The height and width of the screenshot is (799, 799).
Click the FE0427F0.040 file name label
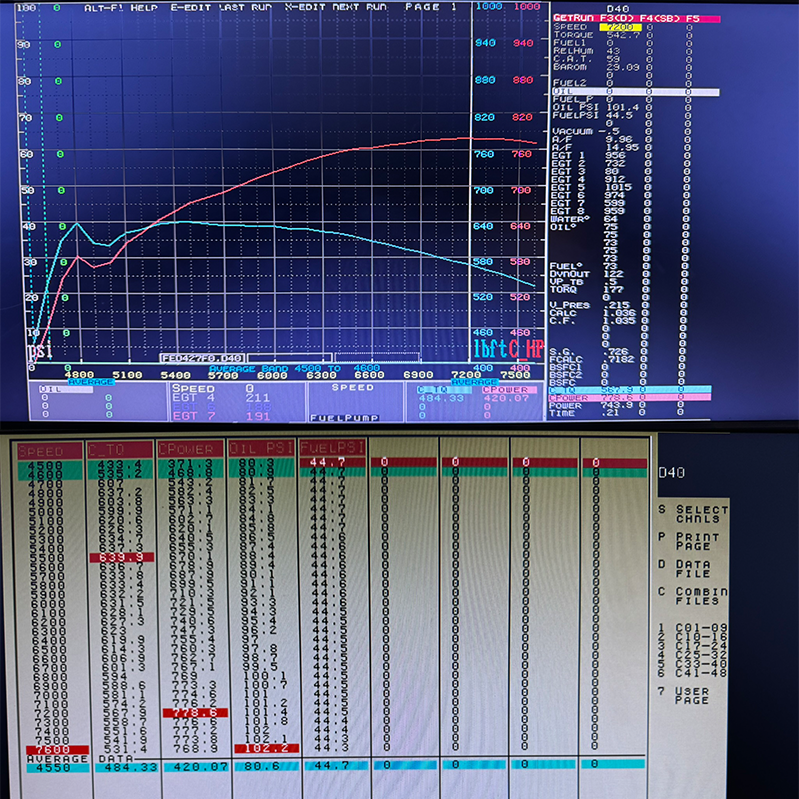202,357
